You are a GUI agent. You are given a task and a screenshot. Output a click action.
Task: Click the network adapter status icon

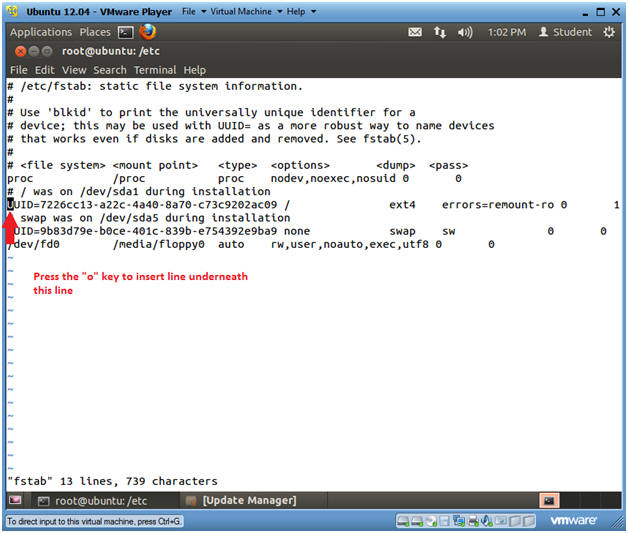pyautogui.click(x=459, y=521)
